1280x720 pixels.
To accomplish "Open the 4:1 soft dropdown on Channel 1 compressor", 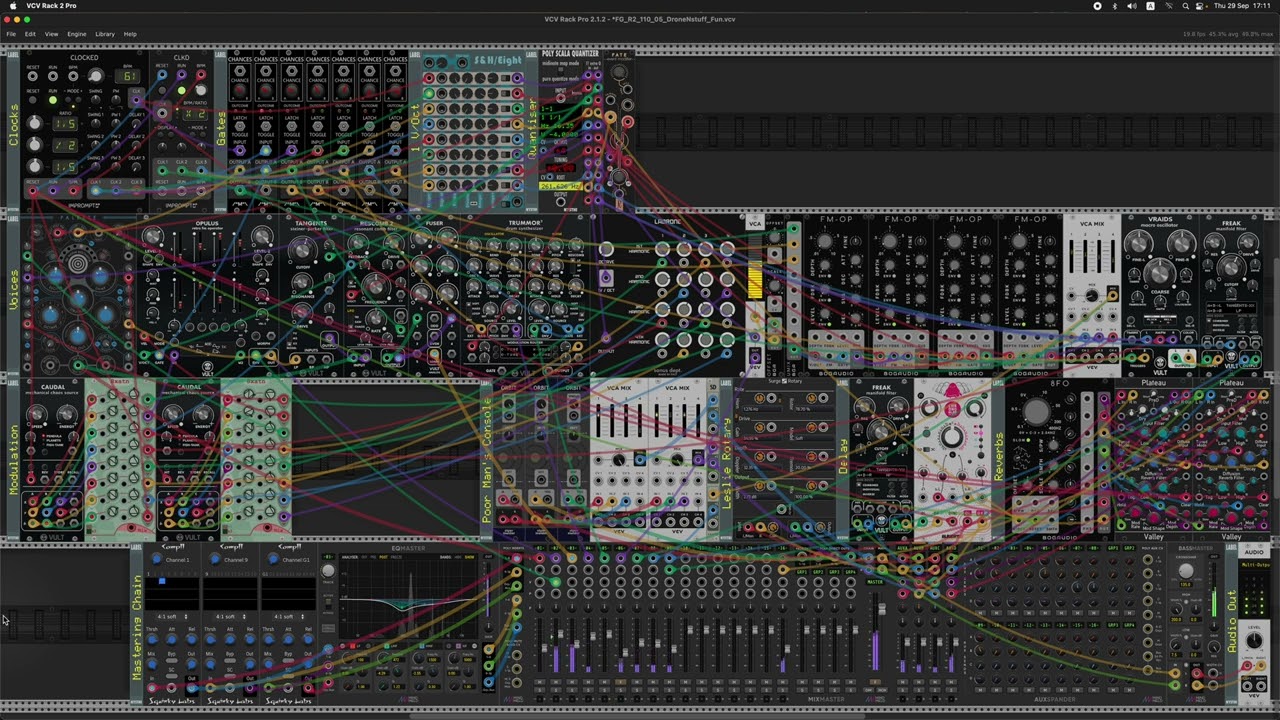I will click(x=173, y=616).
